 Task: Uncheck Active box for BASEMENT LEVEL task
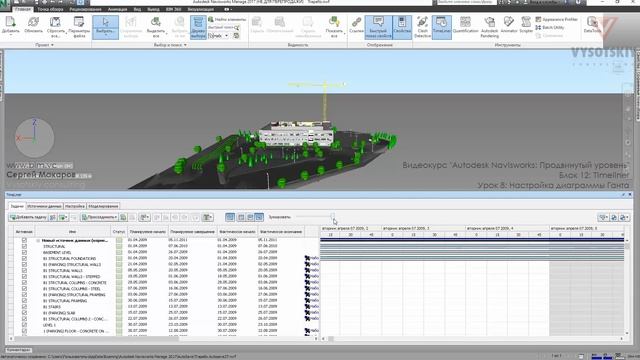pos(24,252)
